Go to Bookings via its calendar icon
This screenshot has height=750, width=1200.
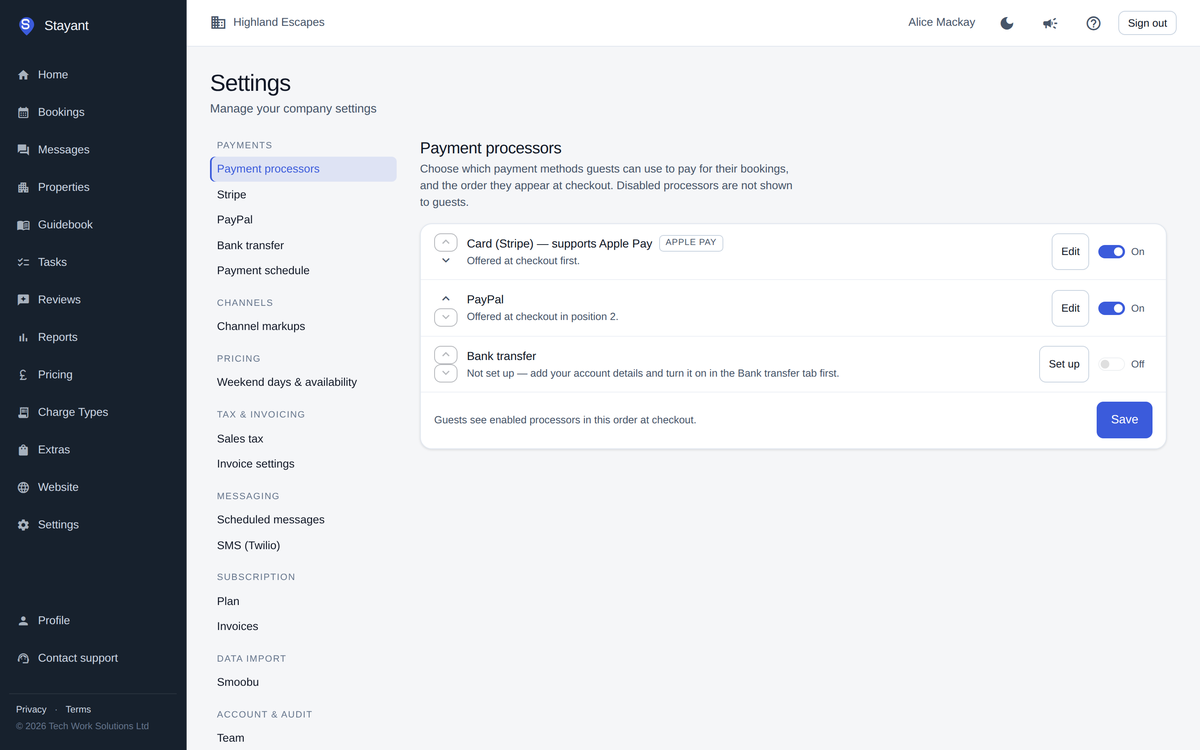[23, 112]
